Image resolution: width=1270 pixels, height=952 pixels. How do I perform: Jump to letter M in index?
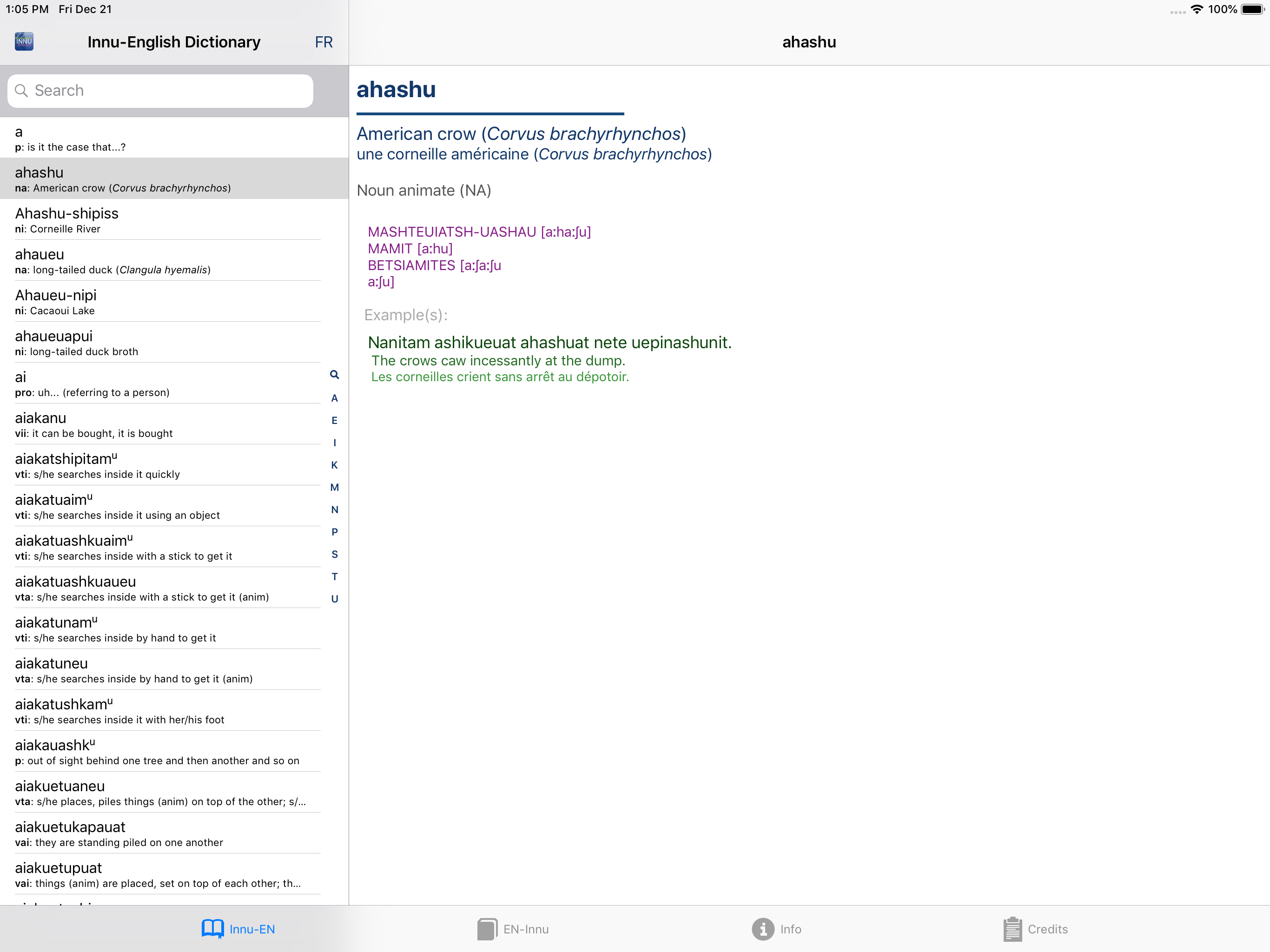coord(335,488)
